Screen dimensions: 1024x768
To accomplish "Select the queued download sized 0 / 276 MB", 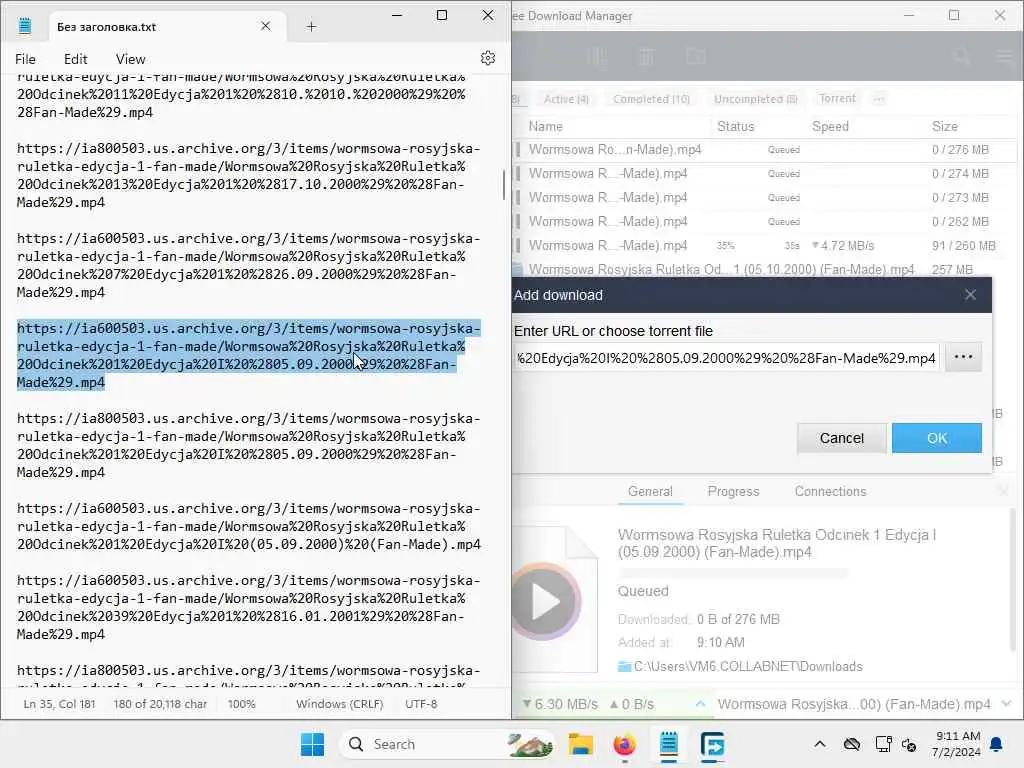I will pos(766,150).
